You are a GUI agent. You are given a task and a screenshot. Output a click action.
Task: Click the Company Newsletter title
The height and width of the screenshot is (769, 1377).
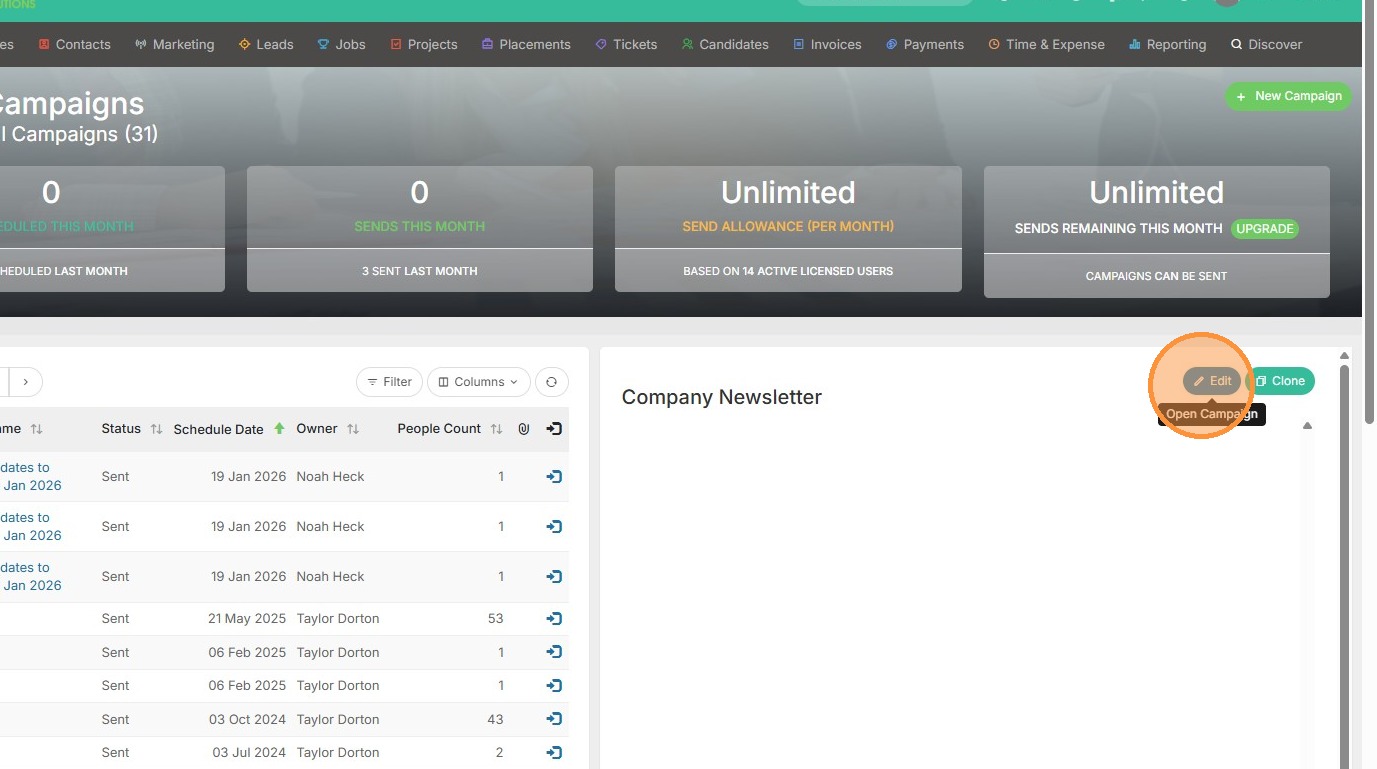(722, 397)
